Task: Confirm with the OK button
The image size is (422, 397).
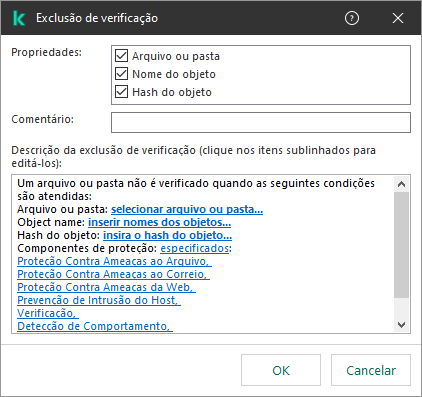Action: pos(281,370)
